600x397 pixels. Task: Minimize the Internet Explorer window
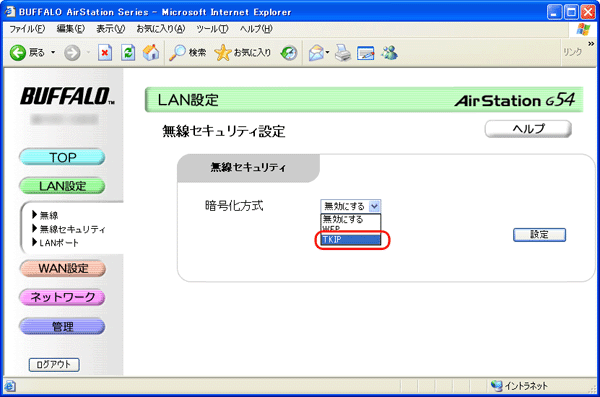point(554,12)
